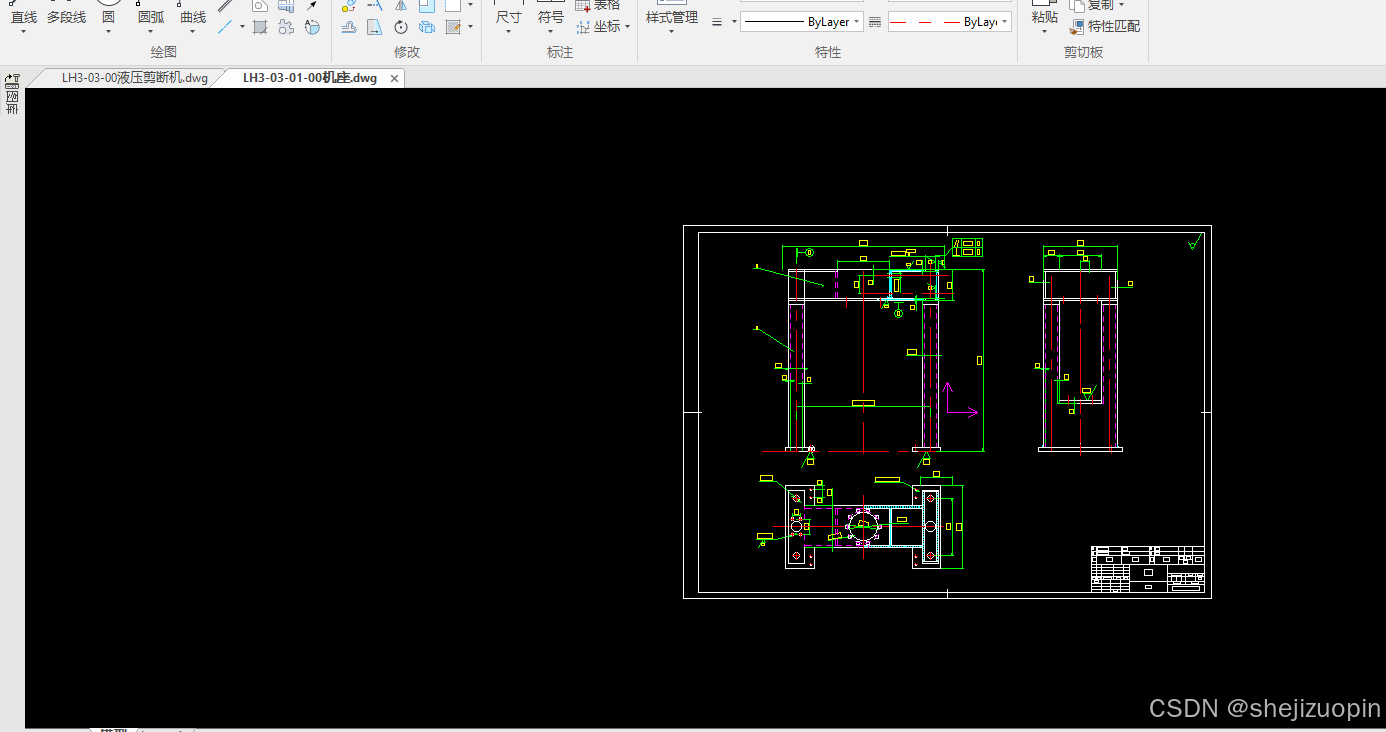This screenshot has height=732, width=1386.
Task: Click the hatch fill icon in 绘图
Action: pyautogui.click(x=260, y=27)
